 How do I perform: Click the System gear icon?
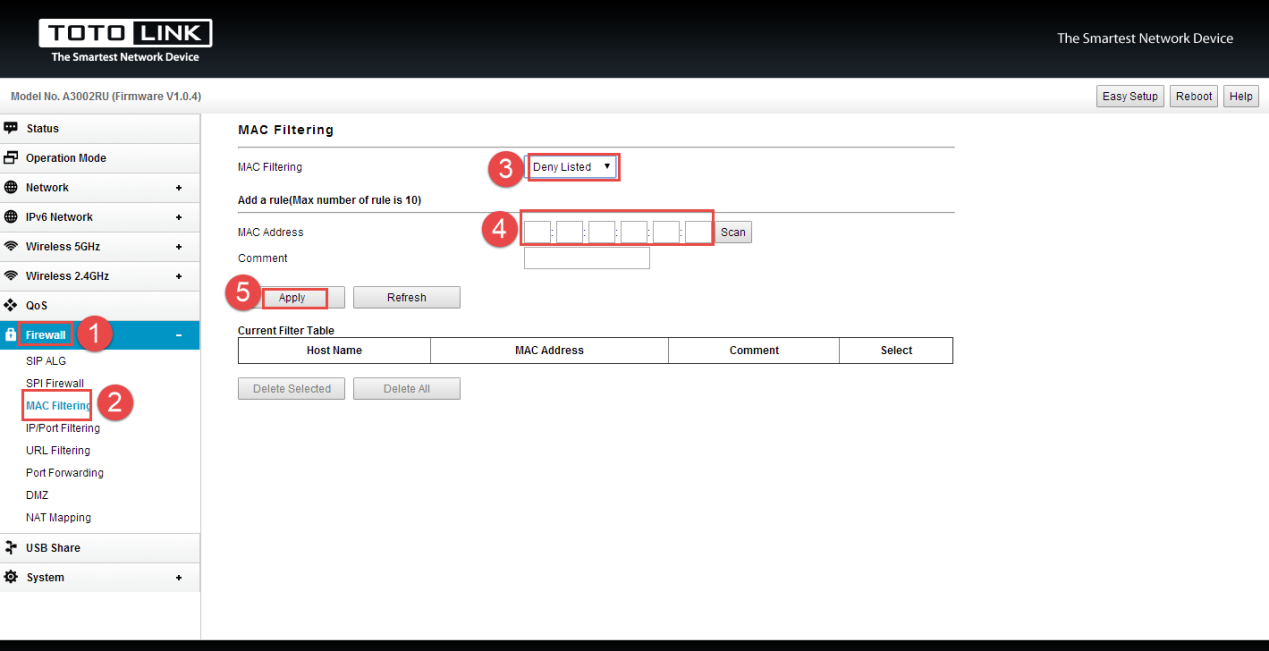click(x=11, y=577)
